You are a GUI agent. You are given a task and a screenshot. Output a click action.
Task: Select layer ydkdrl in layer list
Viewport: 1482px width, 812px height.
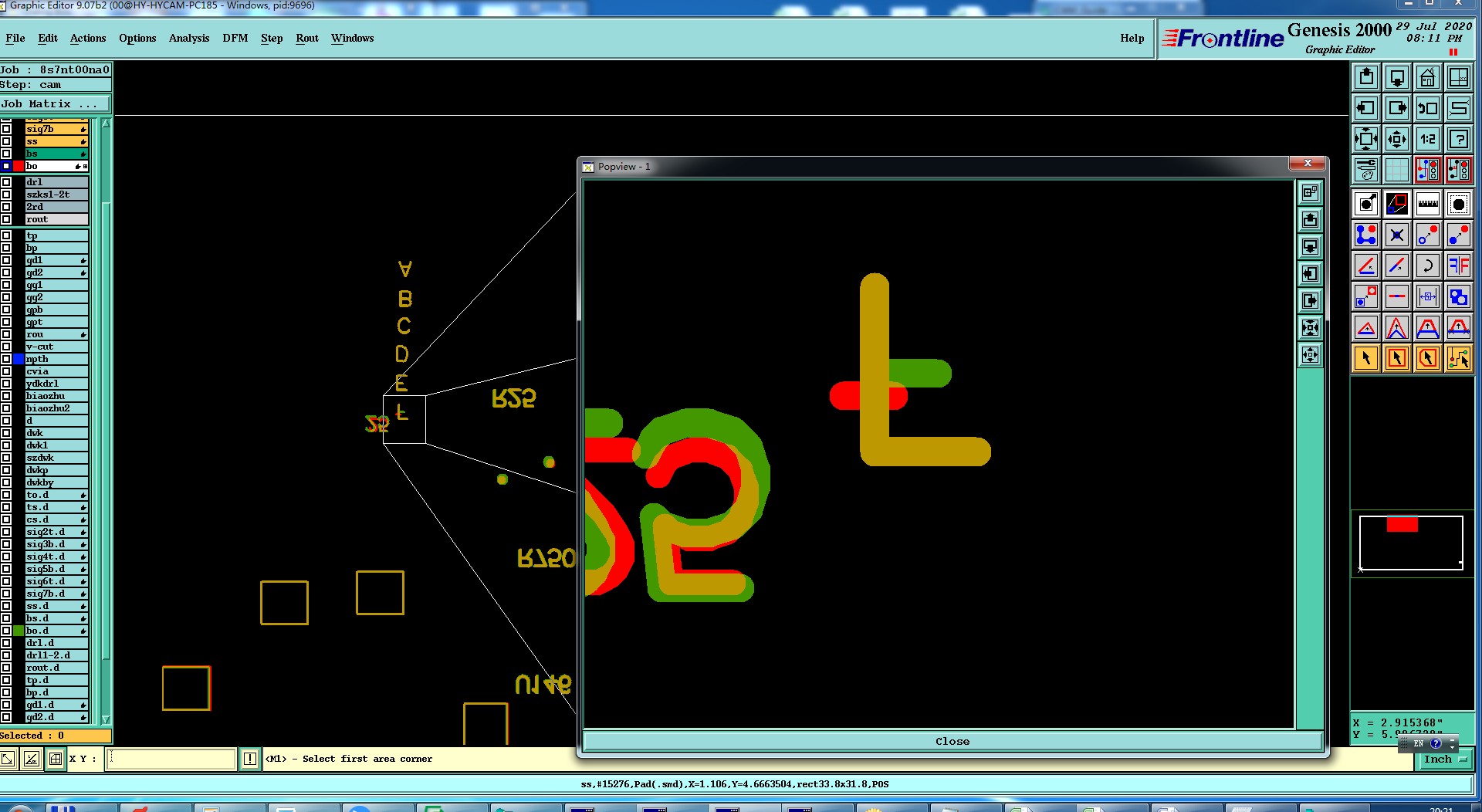click(56, 384)
